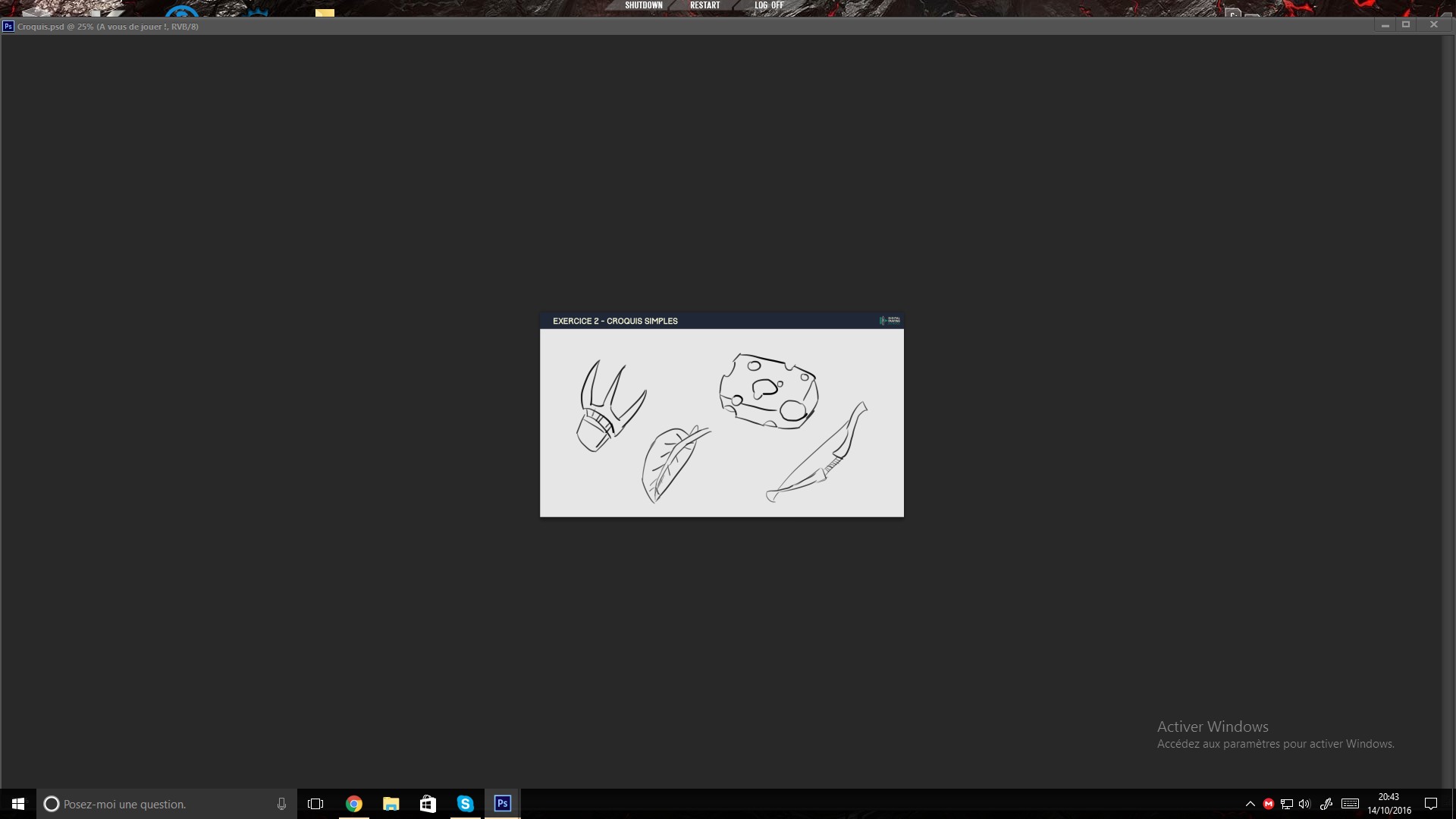
Task: Click Shutdown in the top overlay menu
Action: point(644,5)
